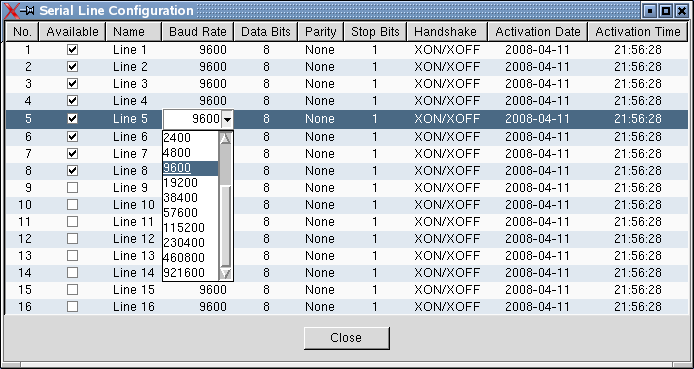Viewport: 694px width, 369px height.
Task: Click Stop Bits 1 cell for Line 14
Action: [x=375, y=273]
